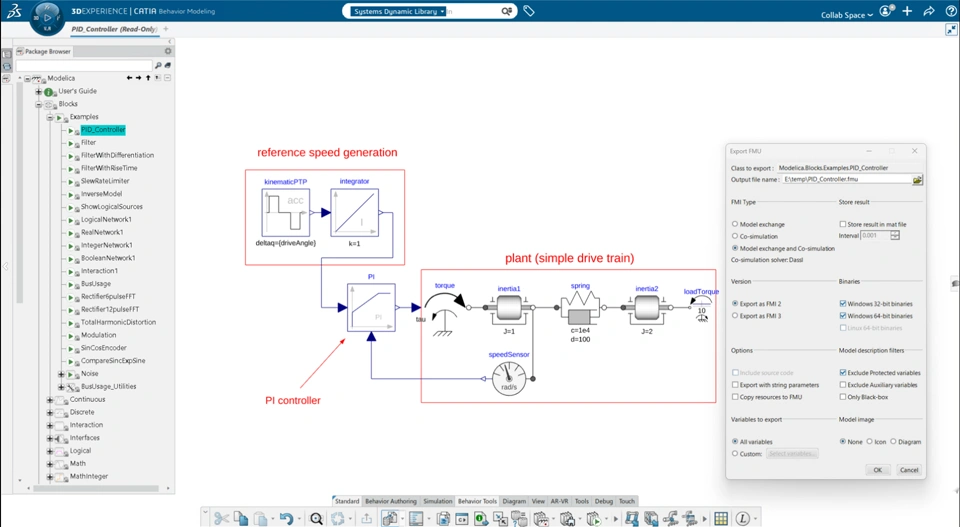Open the Debug toolbar tab

point(604,501)
